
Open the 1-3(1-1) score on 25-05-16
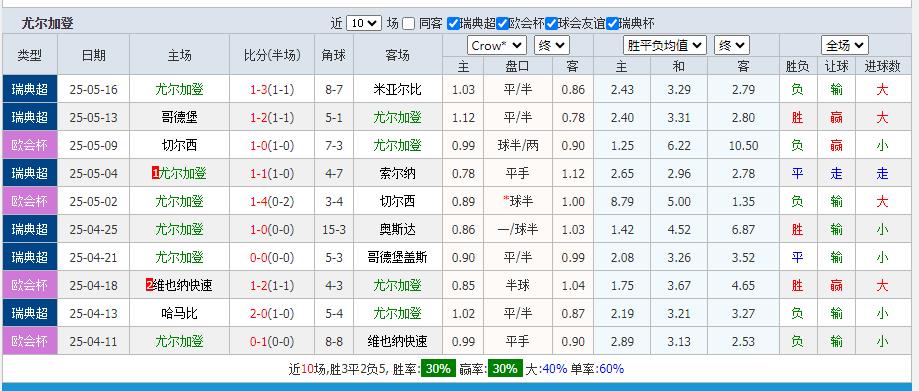pos(272,90)
